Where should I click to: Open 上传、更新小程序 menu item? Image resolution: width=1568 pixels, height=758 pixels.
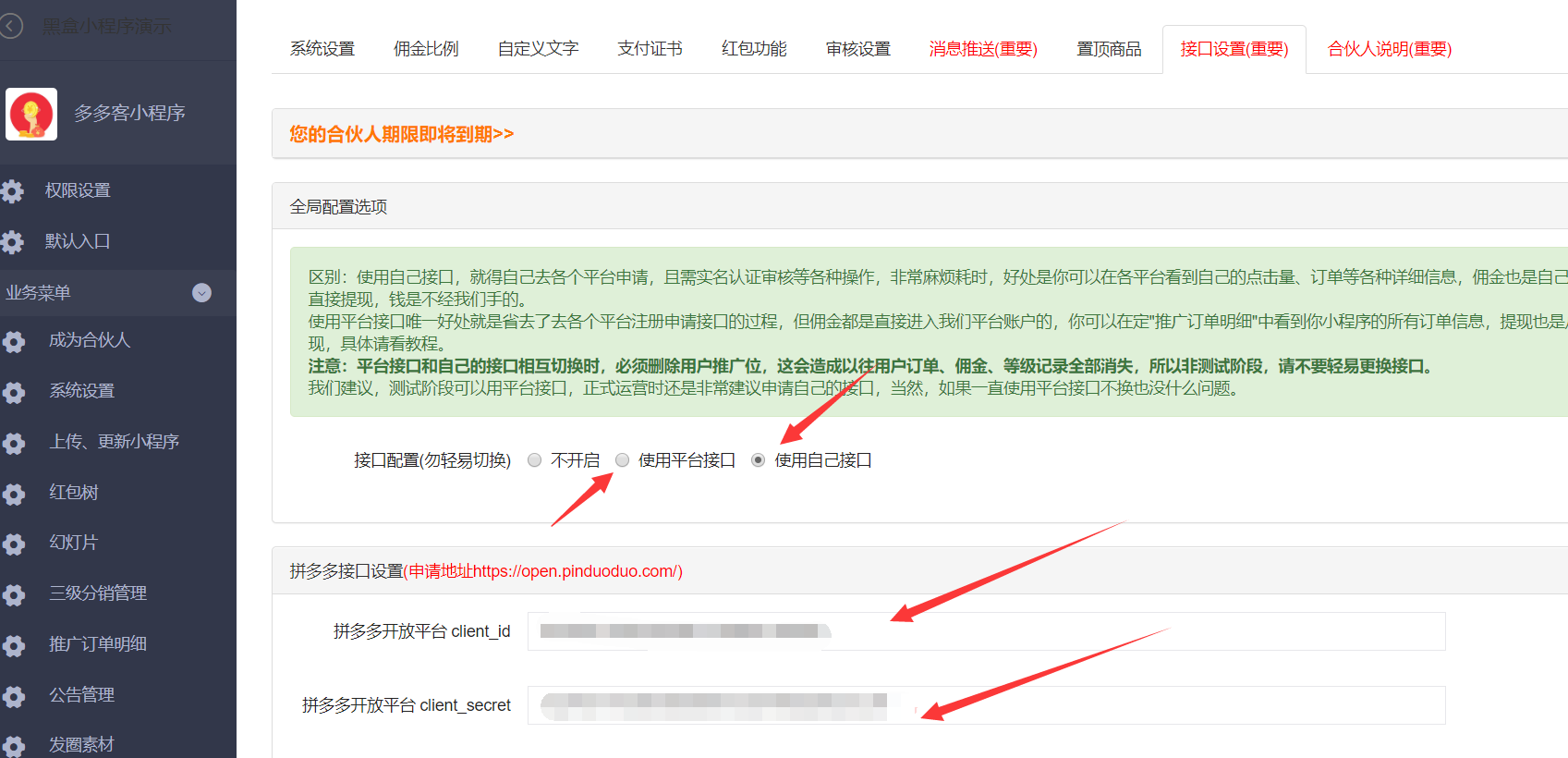coord(114,442)
